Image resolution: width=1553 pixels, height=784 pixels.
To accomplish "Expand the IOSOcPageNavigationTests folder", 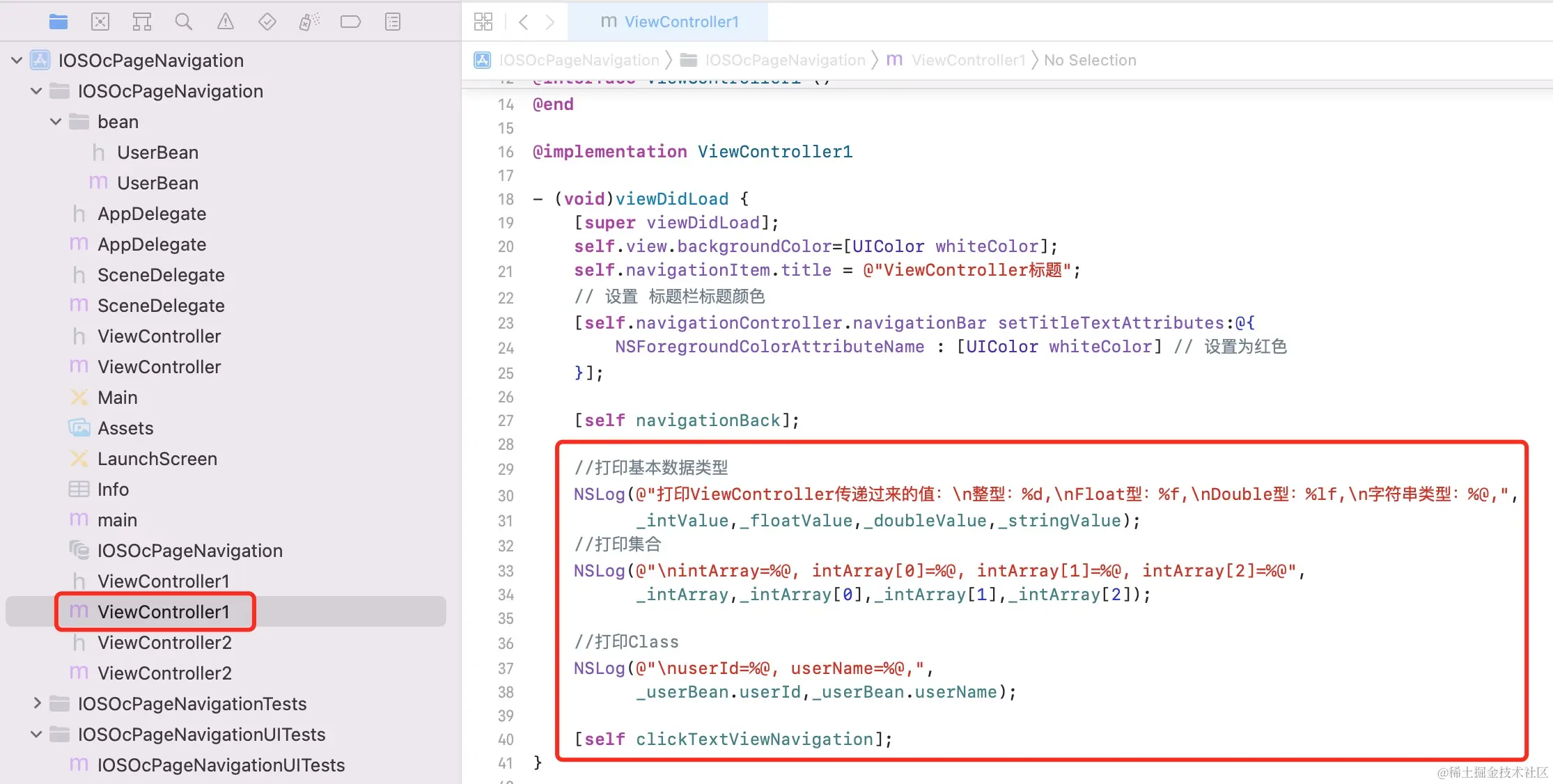I will pos(38,703).
